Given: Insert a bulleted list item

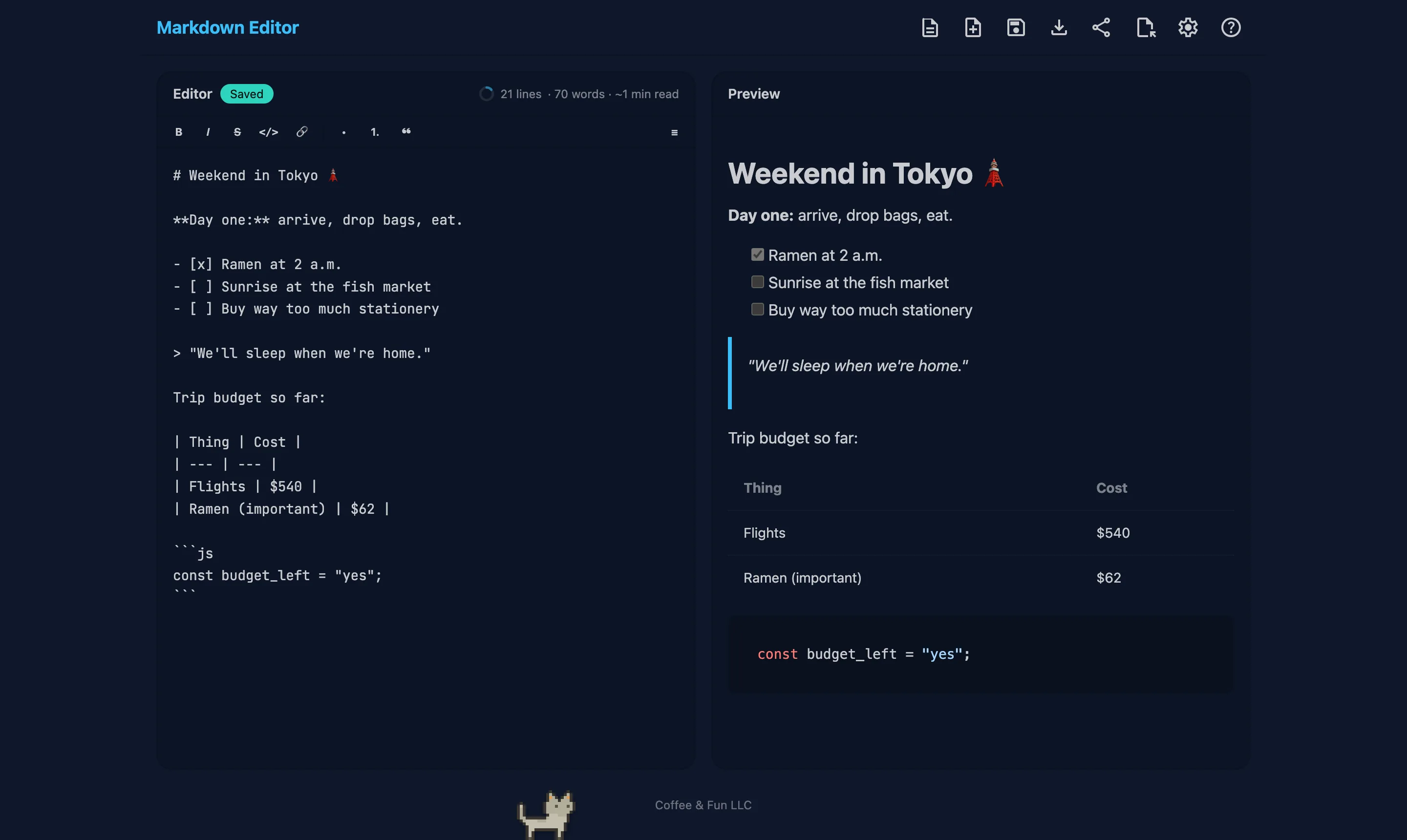Looking at the screenshot, I should pos(343,132).
